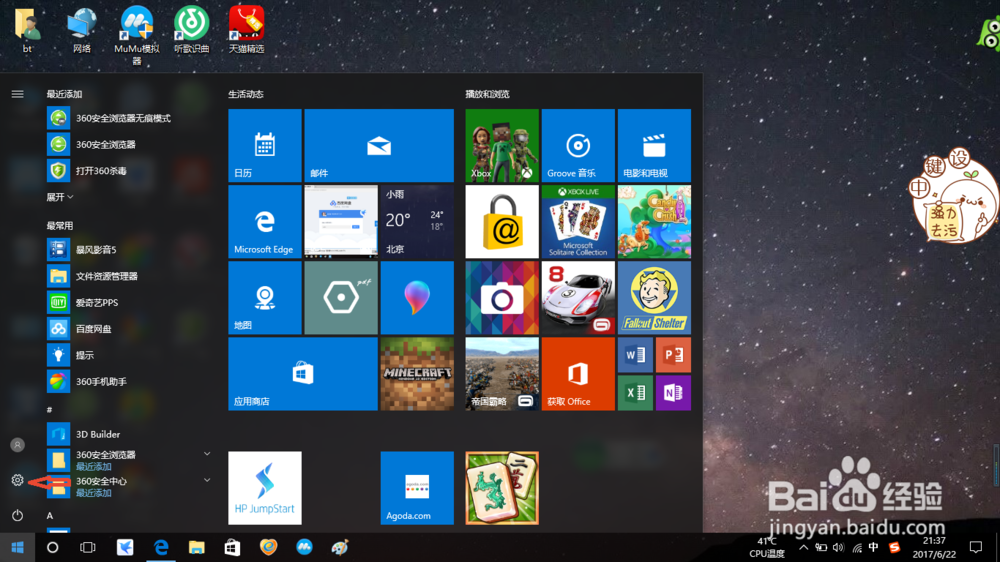1000x562 pixels.
Task: Open the 电影和电视 tile
Action: coord(654,145)
